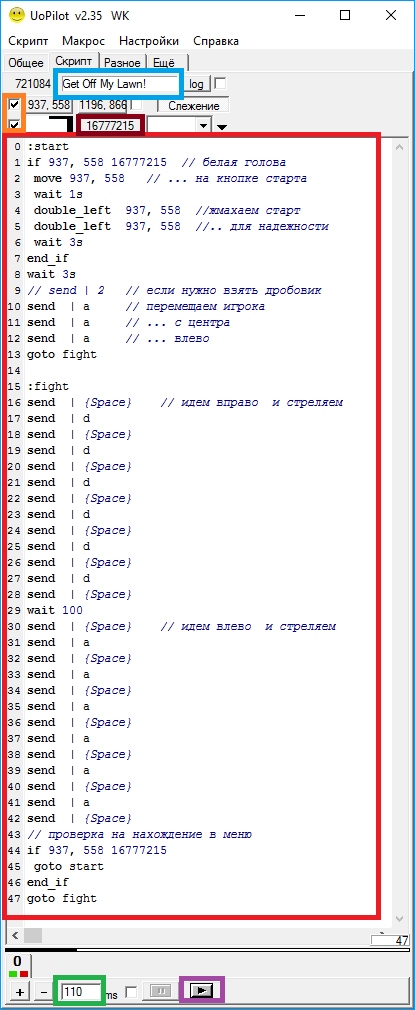Open the Настройки menu
Screen dimensions: 415x1010
tap(149, 41)
